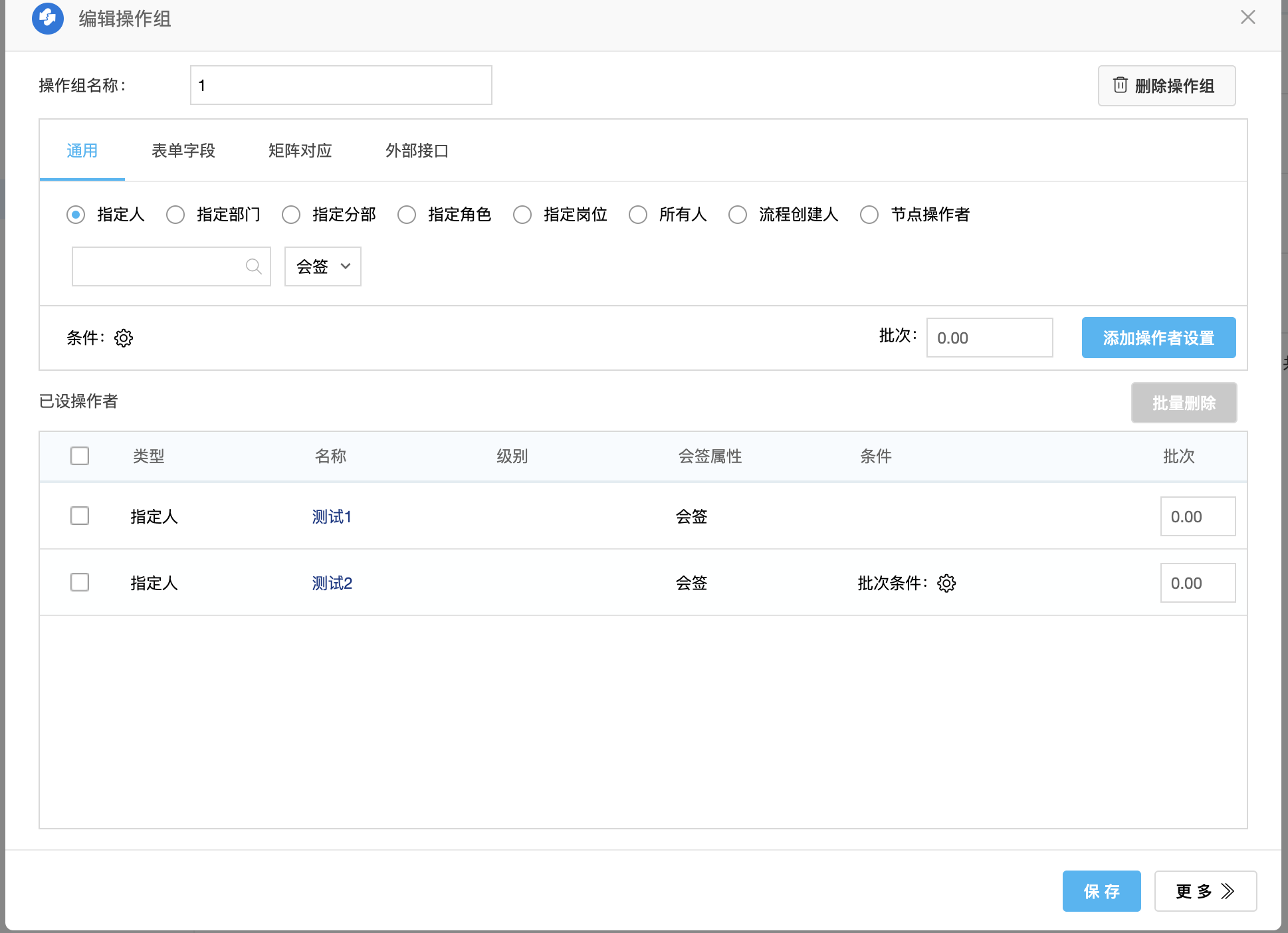The image size is (1288, 933).
Task: Click the 保存 button
Action: [1102, 891]
